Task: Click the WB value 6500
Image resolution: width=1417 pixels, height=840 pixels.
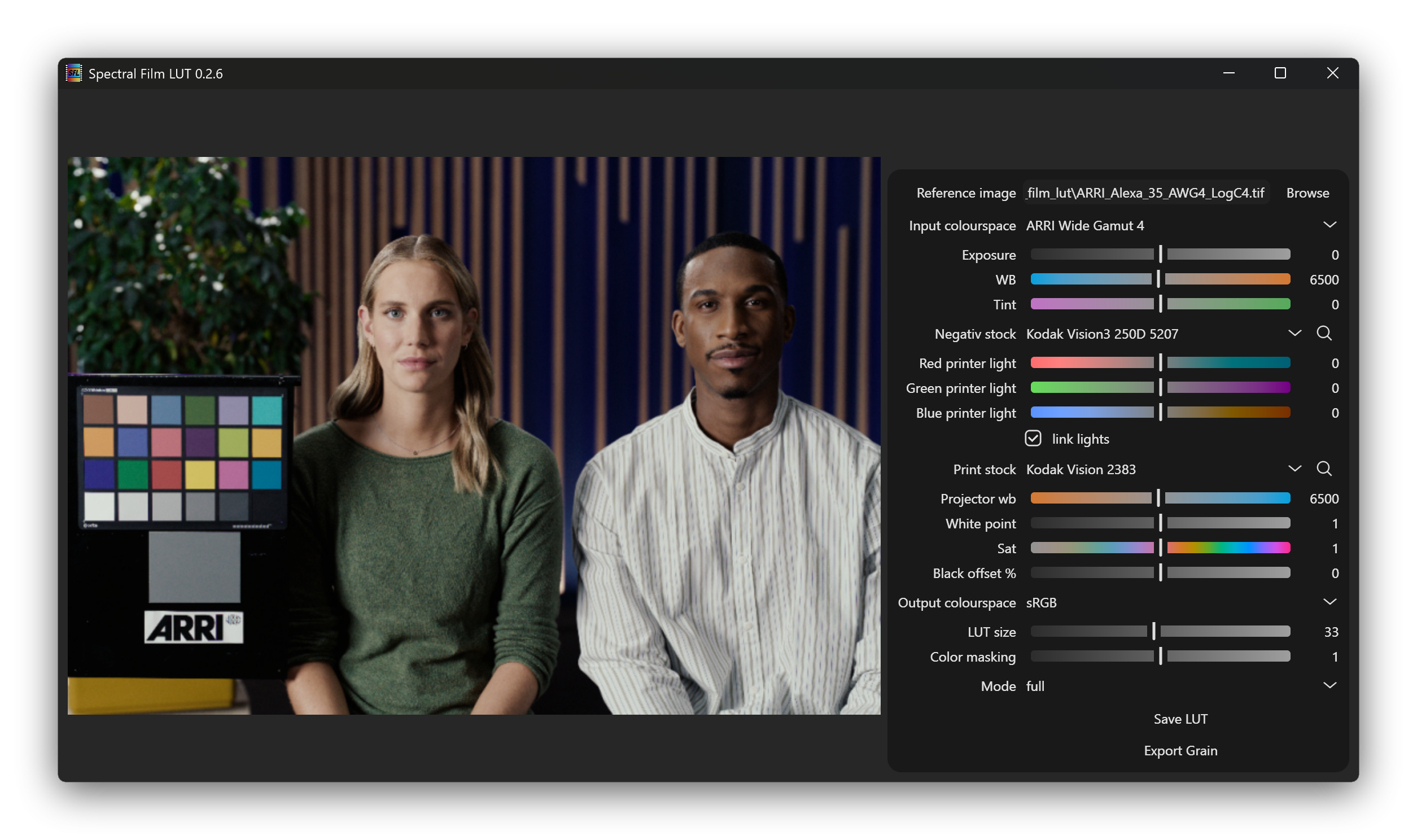Action: [x=1324, y=279]
